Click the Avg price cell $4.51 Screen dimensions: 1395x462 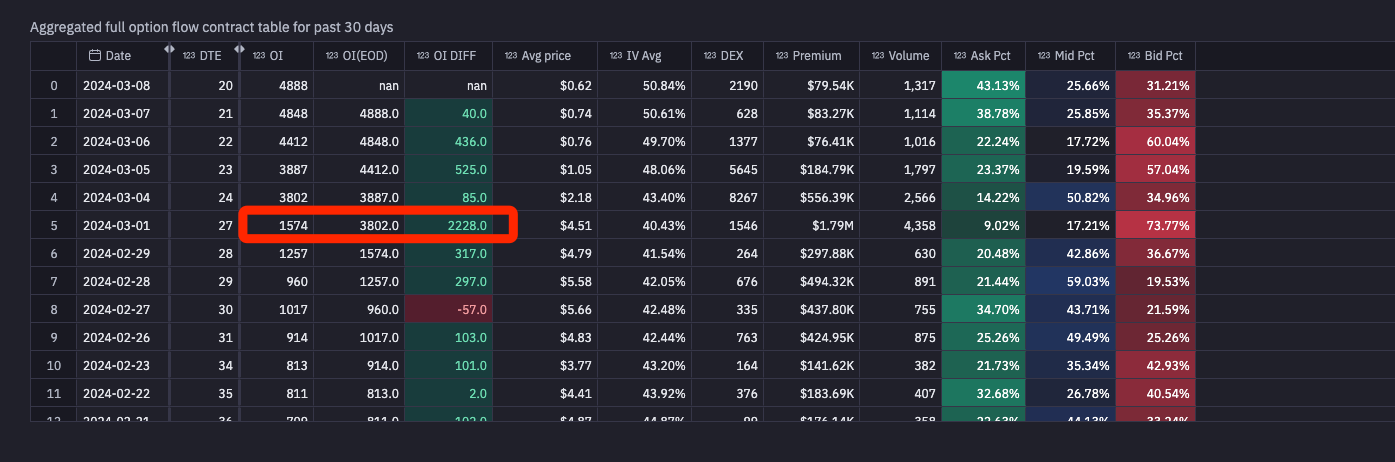(x=546, y=226)
